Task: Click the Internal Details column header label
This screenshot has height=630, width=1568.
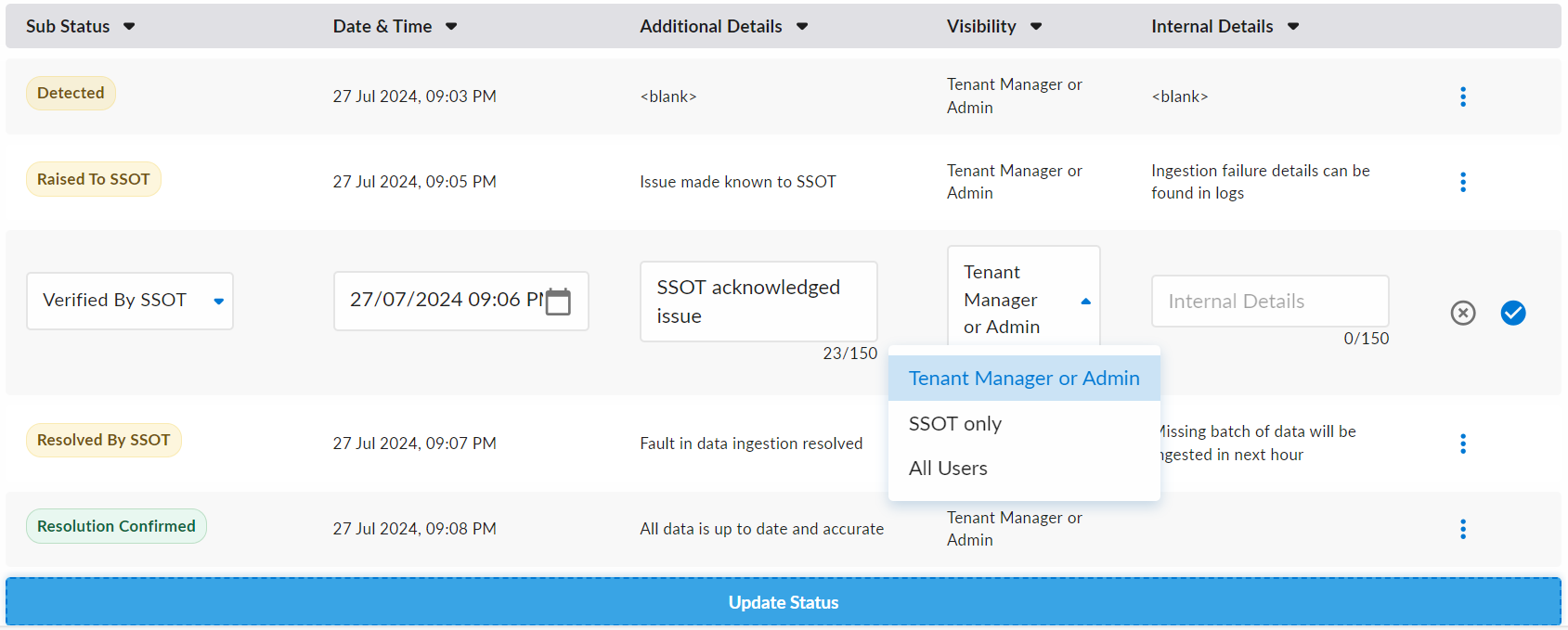Action: pos(1212,27)
